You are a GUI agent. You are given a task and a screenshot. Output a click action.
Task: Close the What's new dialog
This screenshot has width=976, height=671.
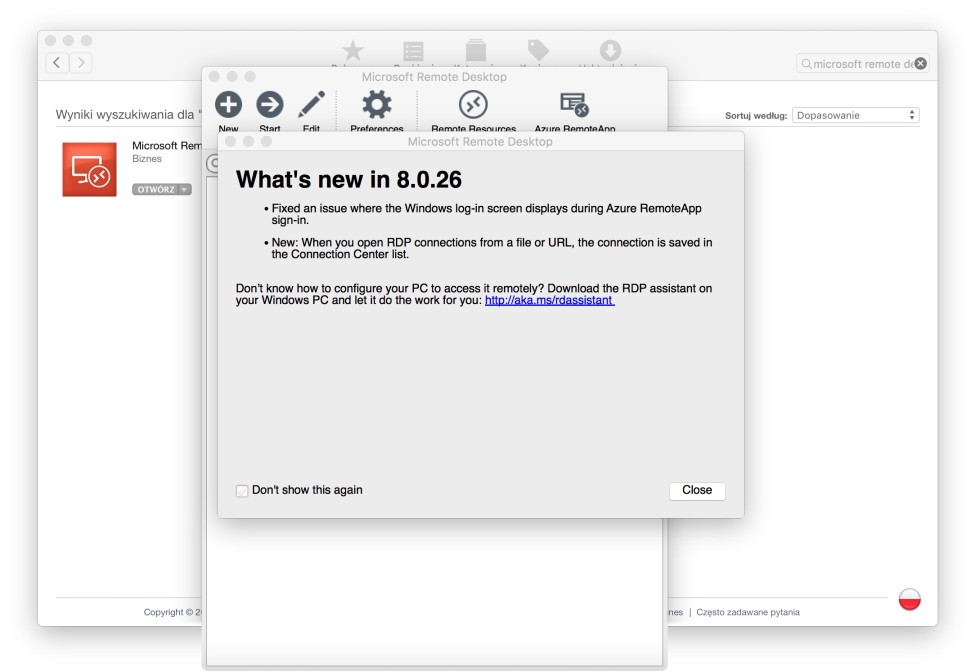pyautogui.click(x=697, y=490)
